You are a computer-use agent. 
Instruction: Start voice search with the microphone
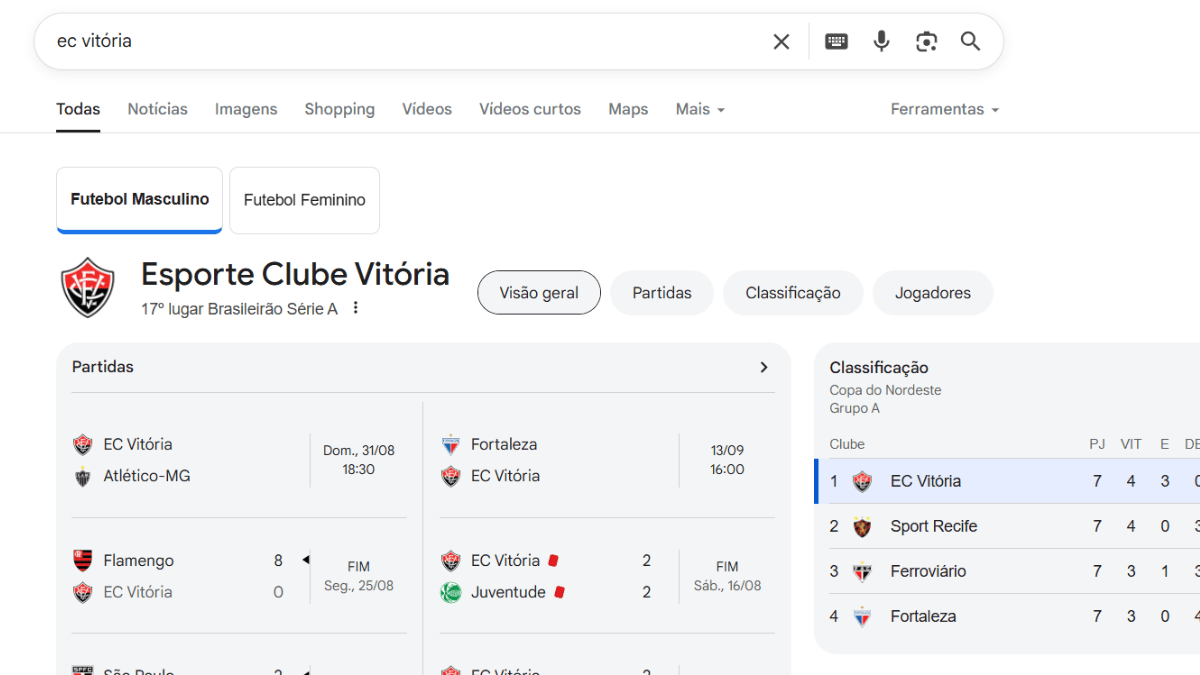pyautogui.click(x=881, y=41)
